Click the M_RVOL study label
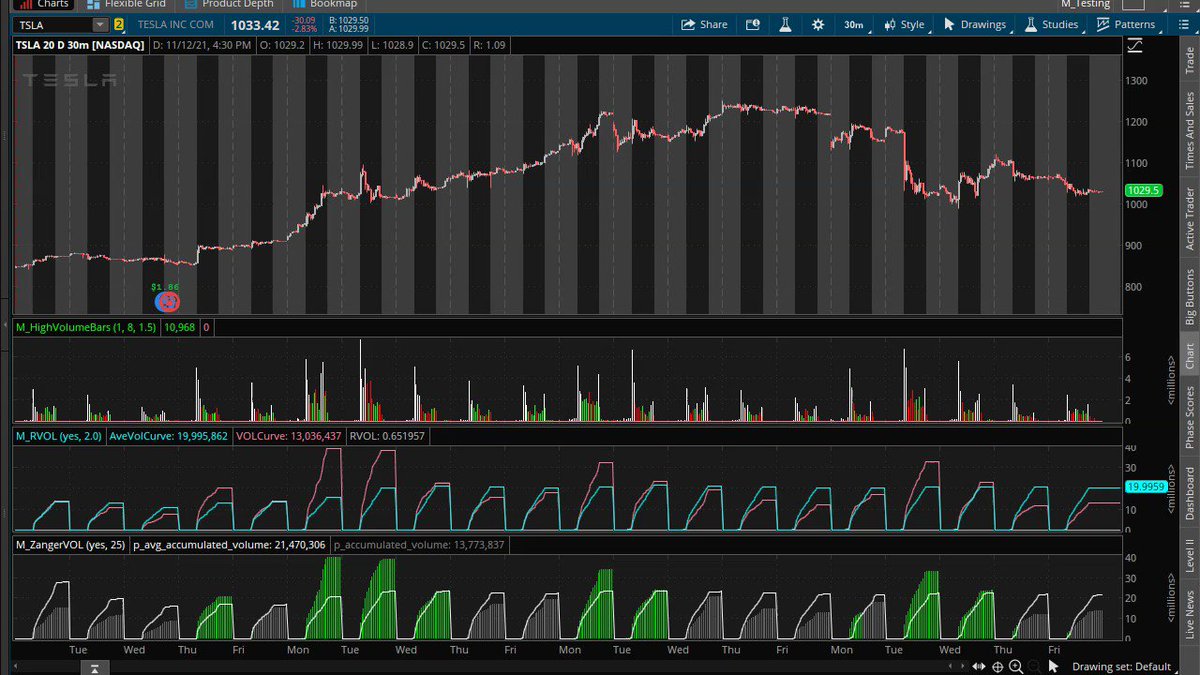The height and width of the screenshot is (675, 1200). (x=59, y=436)
